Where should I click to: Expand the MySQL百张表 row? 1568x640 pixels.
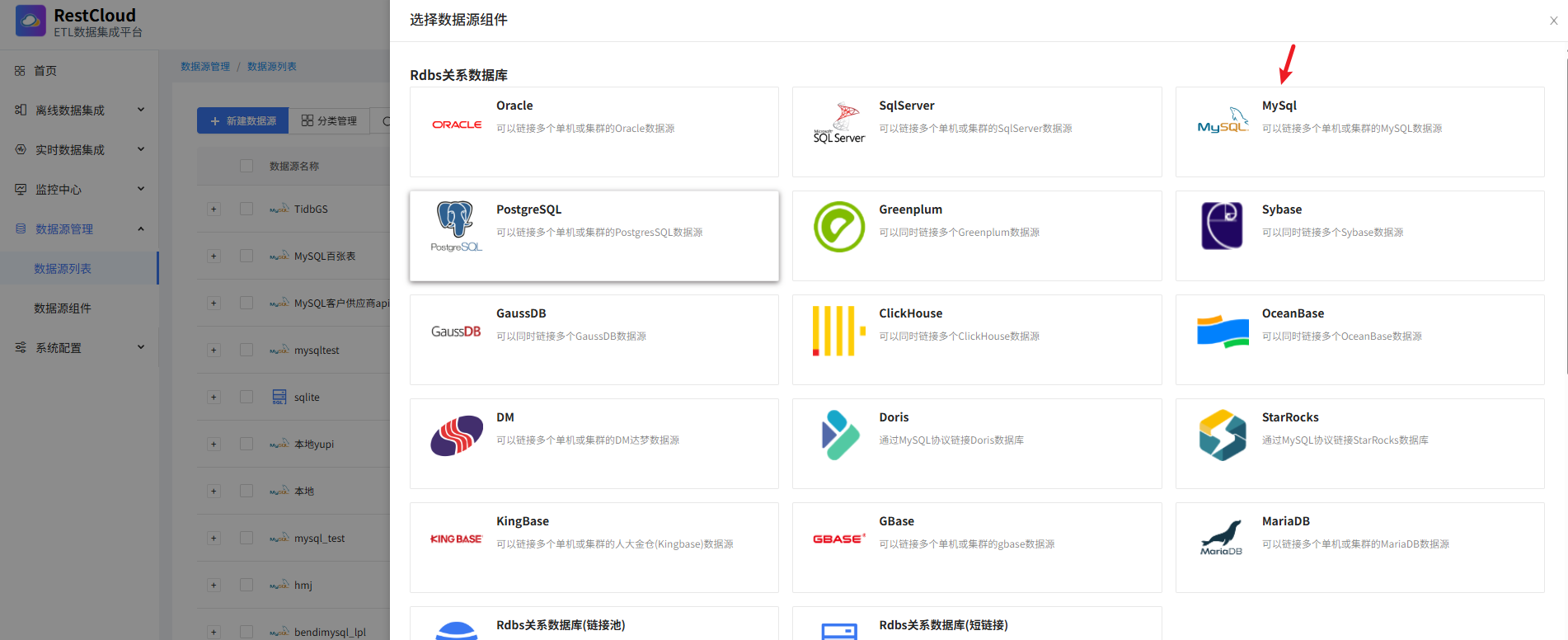pos(214,256)
